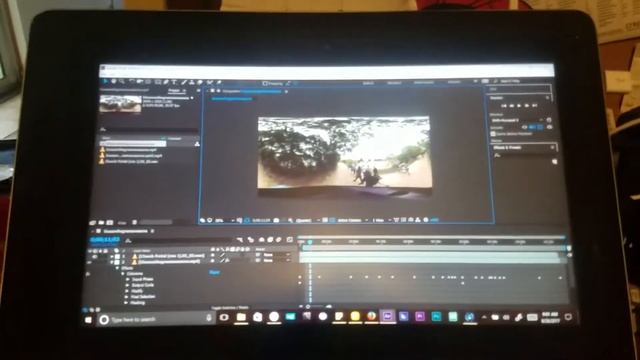Click Toggle Switches / Modes button
The image size is (640, 360).
[230, 307]
